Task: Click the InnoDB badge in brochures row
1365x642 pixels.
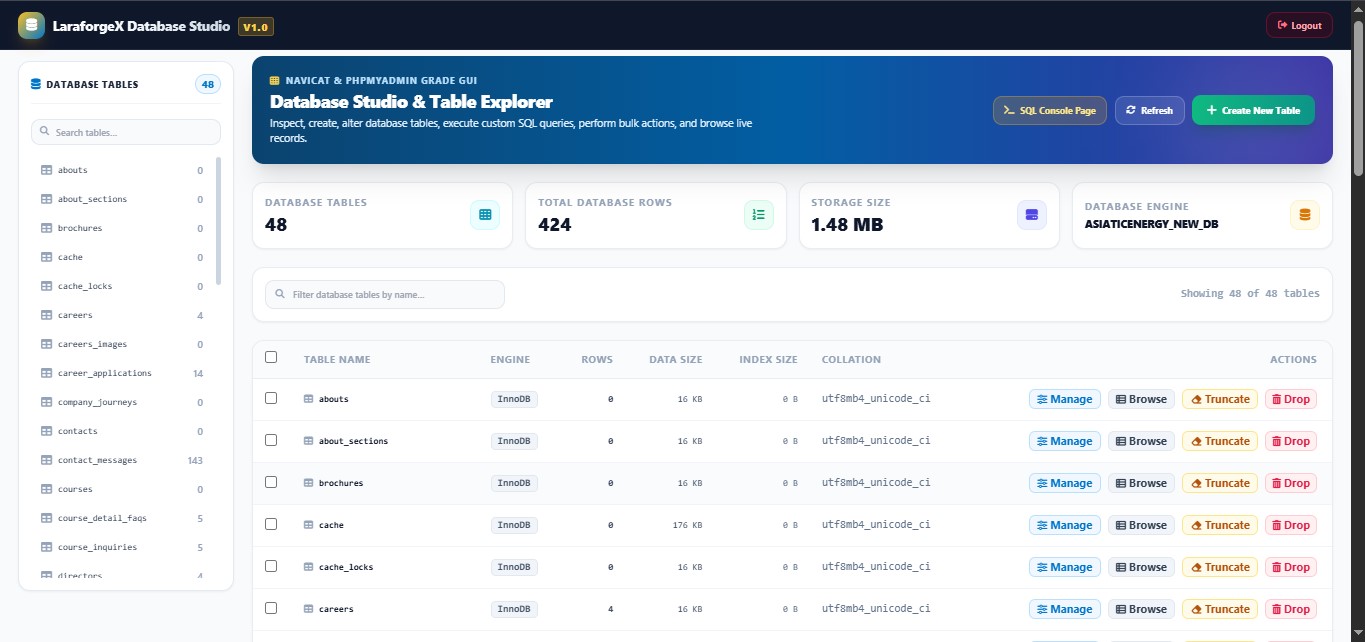Action: point(514,483)
